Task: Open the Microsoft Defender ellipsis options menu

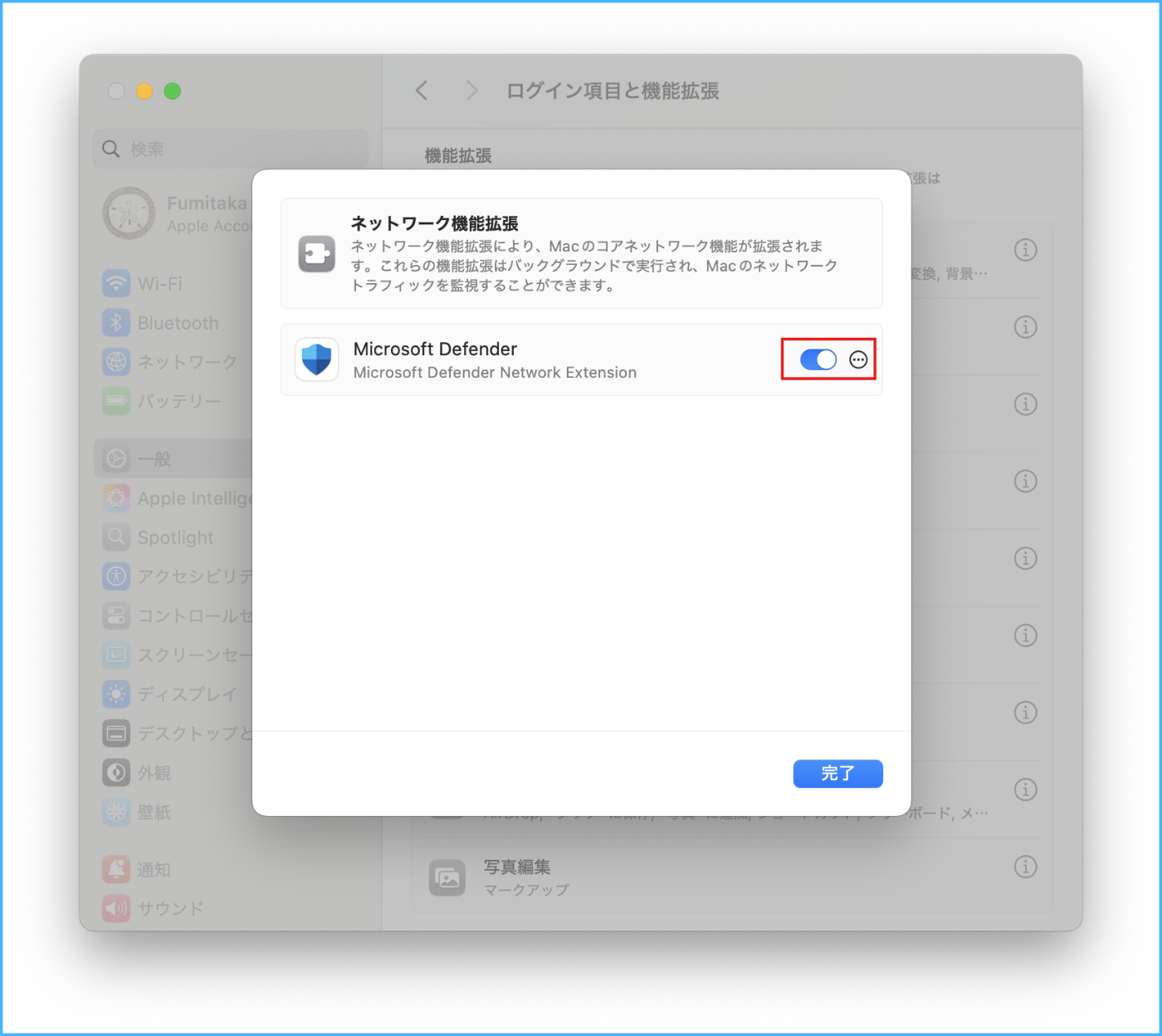Action: 858,359
